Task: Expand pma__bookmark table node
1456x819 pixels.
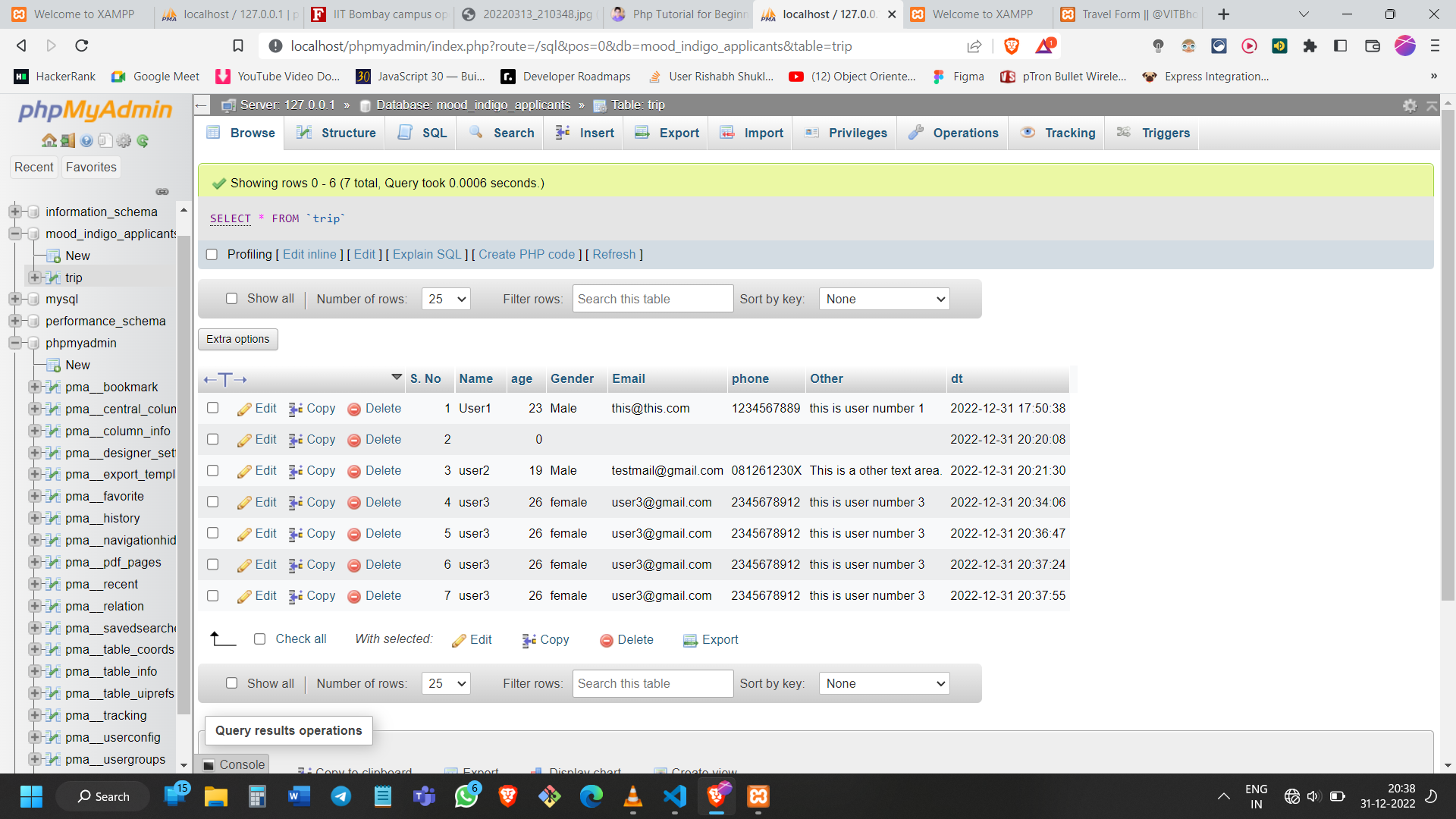Action: [x=34, y=387]
